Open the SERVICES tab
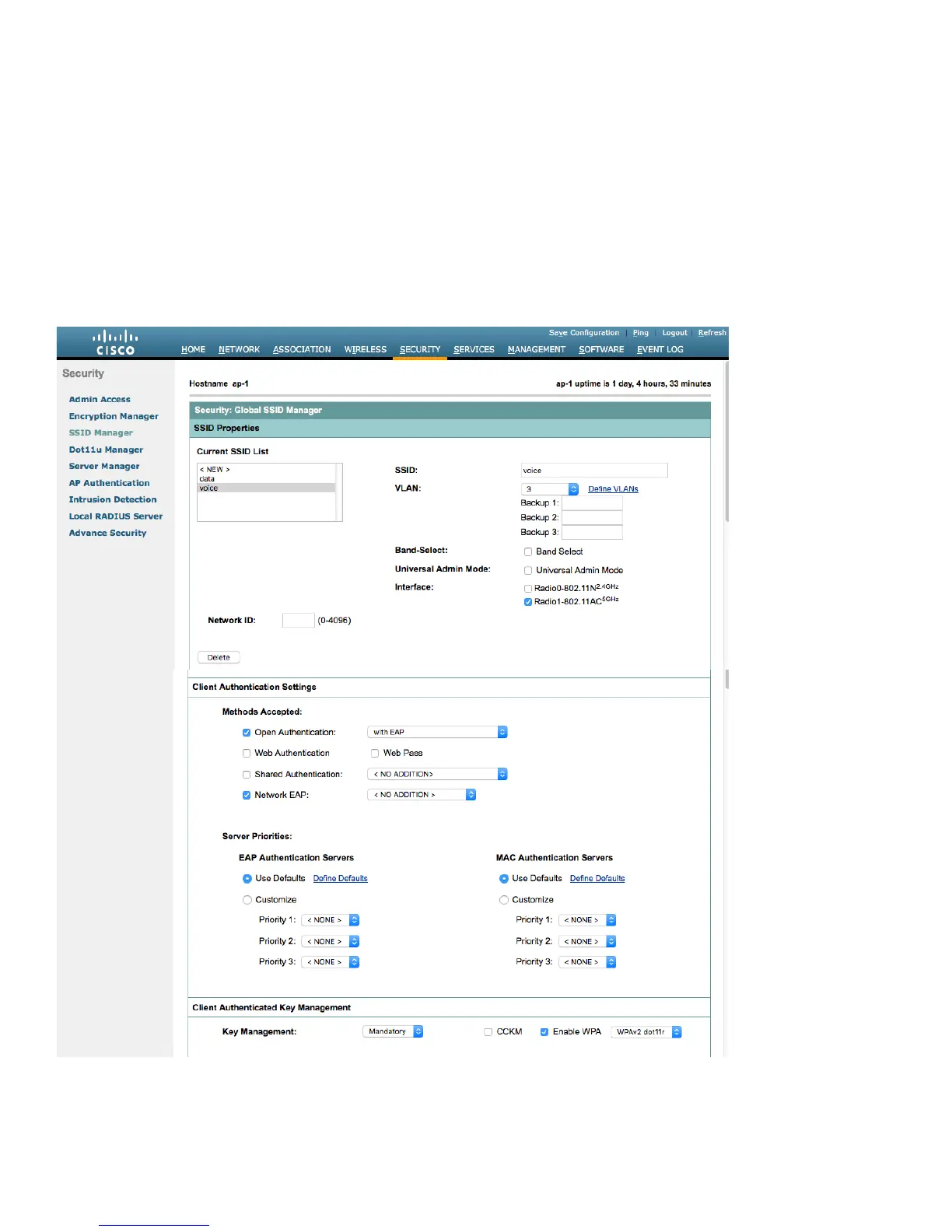 474,350
